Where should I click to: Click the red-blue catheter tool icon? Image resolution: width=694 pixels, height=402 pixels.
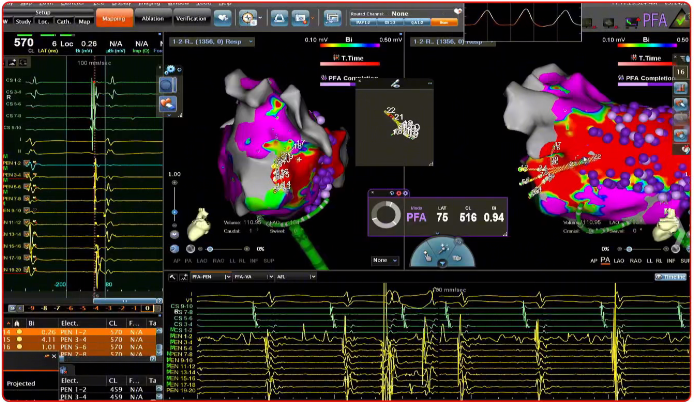pyautogui.click(x=169, y=103)
